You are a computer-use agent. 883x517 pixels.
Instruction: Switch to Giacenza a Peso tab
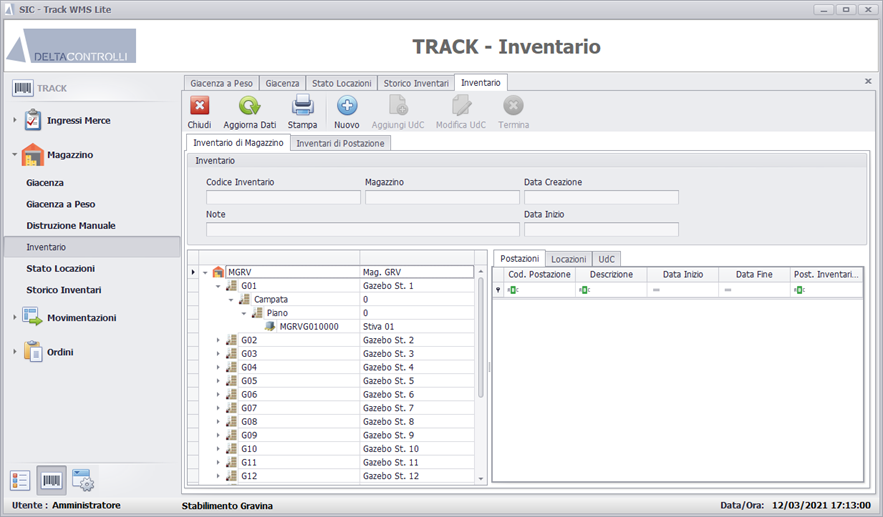(x=221, y=83)
